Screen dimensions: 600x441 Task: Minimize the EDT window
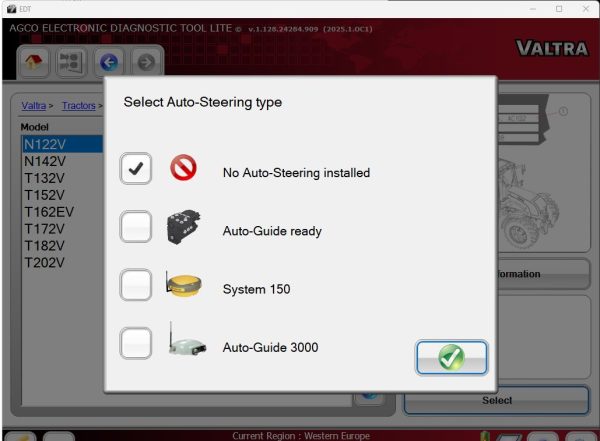pyautogui.click(x=533, y=9)
